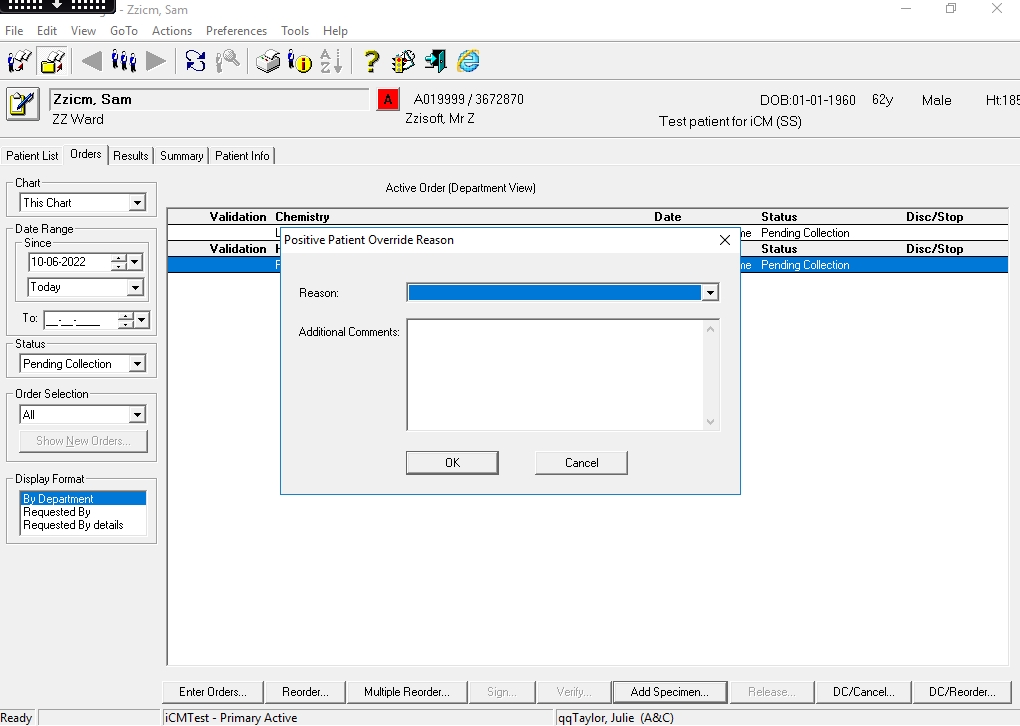Expand the 'Today' date range dropdown
The height and width of the screenshot is (726, 1020).
click(x=135, y=287)
